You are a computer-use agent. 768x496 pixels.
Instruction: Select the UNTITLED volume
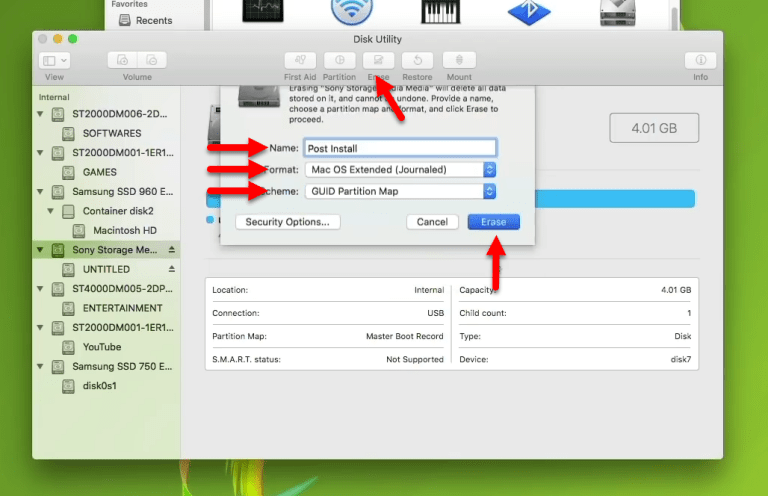pos(106,269)
